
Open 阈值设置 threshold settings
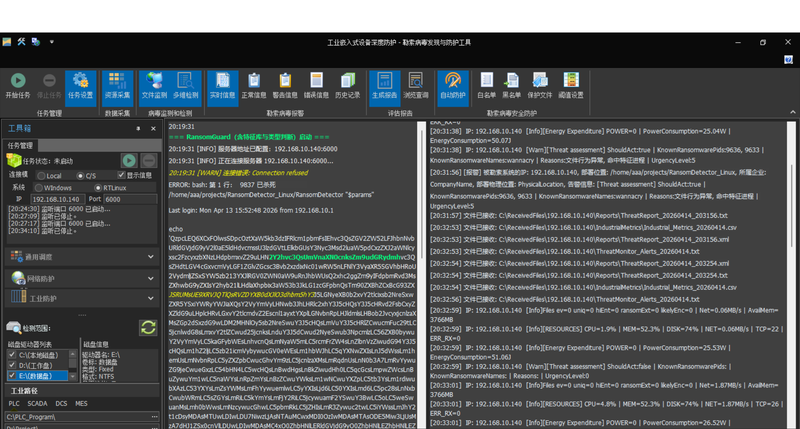tap(570, 86)
